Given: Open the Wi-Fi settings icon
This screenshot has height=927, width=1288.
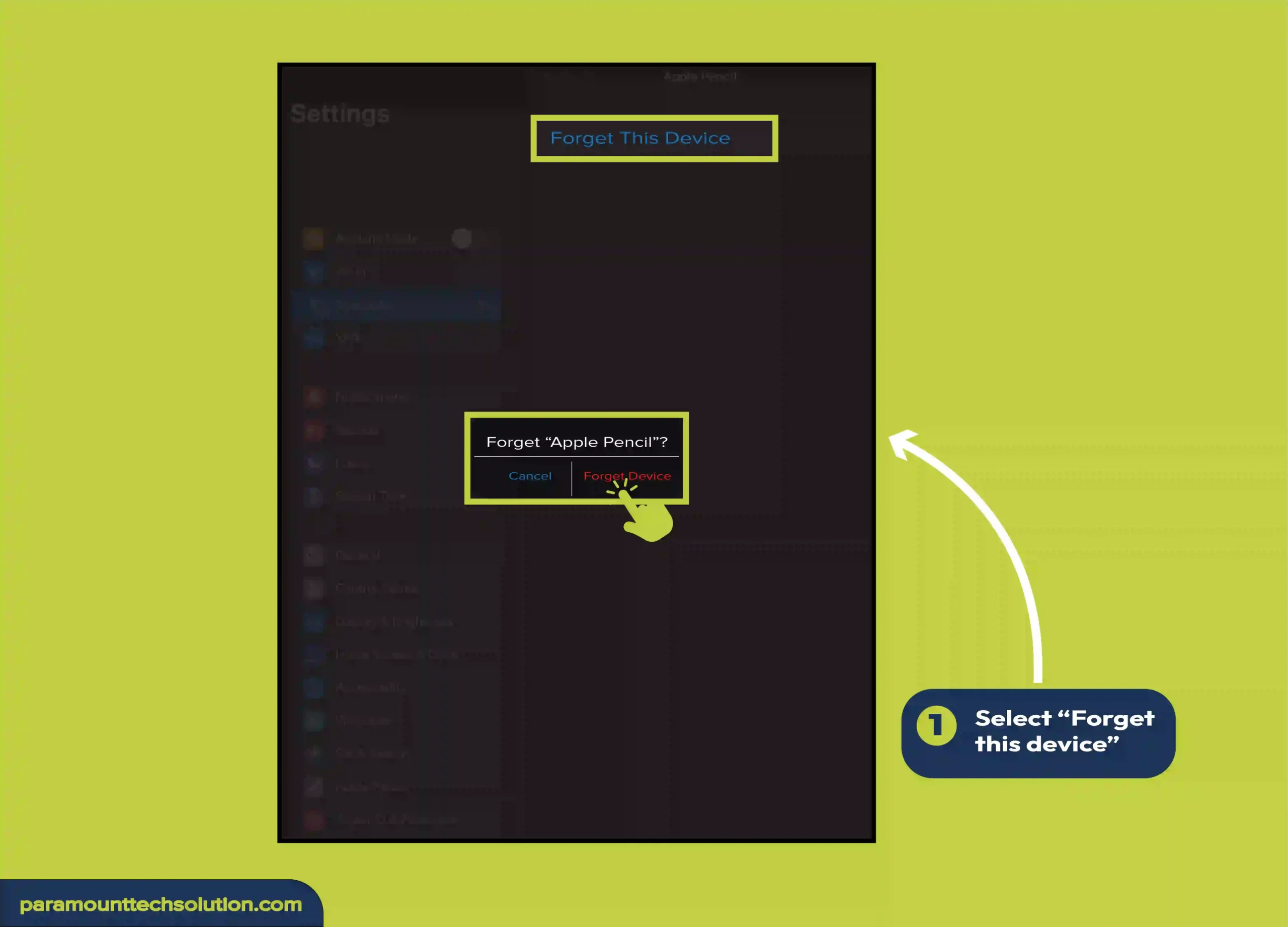Looking at the screenshot, I should point(313,272).
